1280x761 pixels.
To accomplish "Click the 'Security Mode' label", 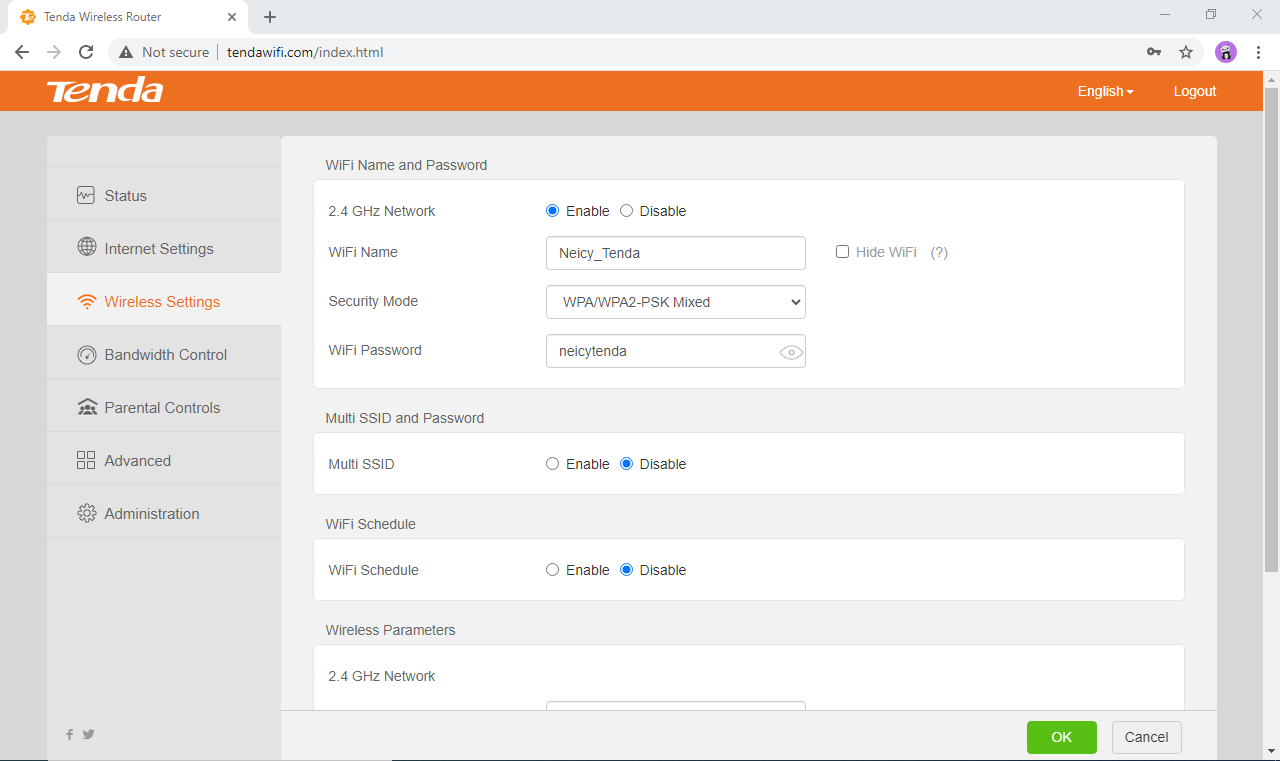I will point(373,301).
